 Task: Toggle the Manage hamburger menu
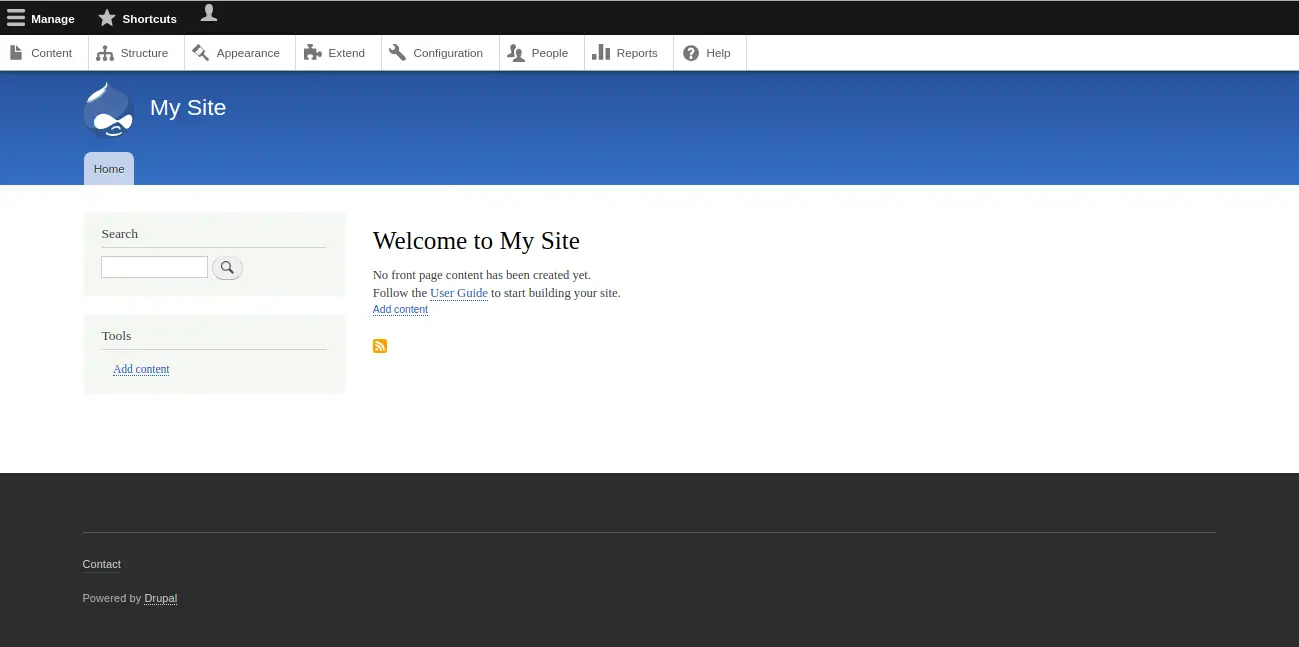[x=41, y=18]
